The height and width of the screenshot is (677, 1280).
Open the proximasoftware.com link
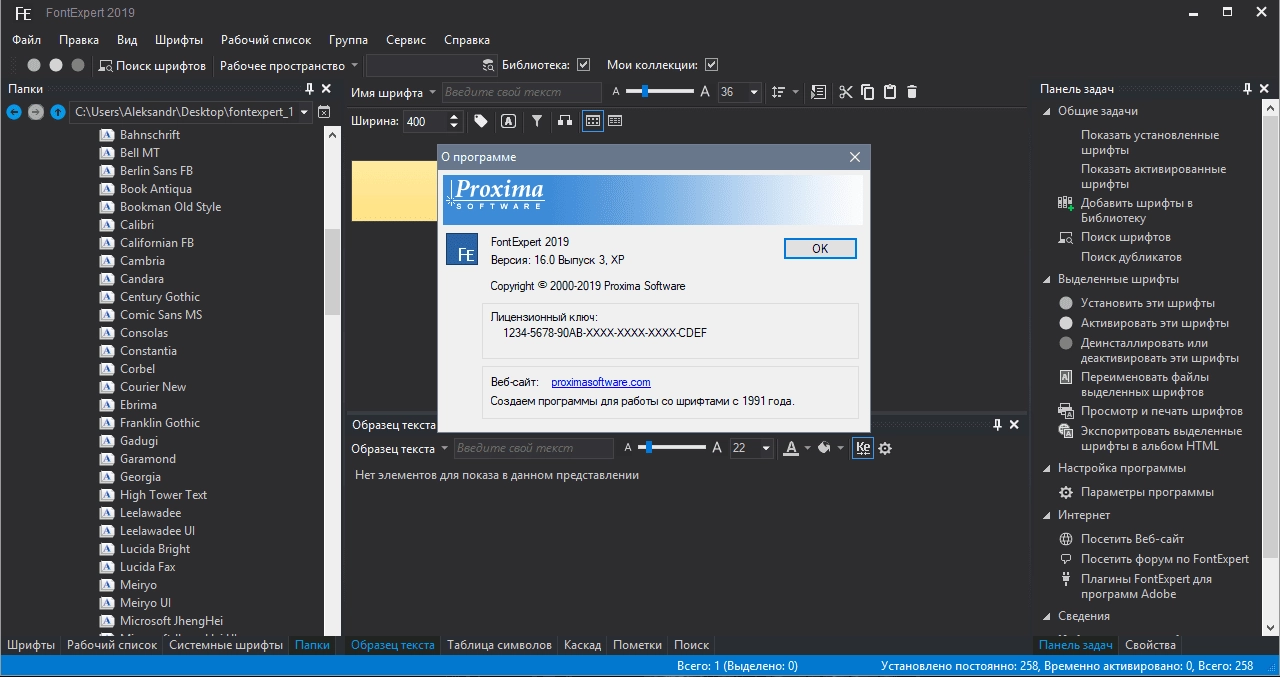pos(601,382)
